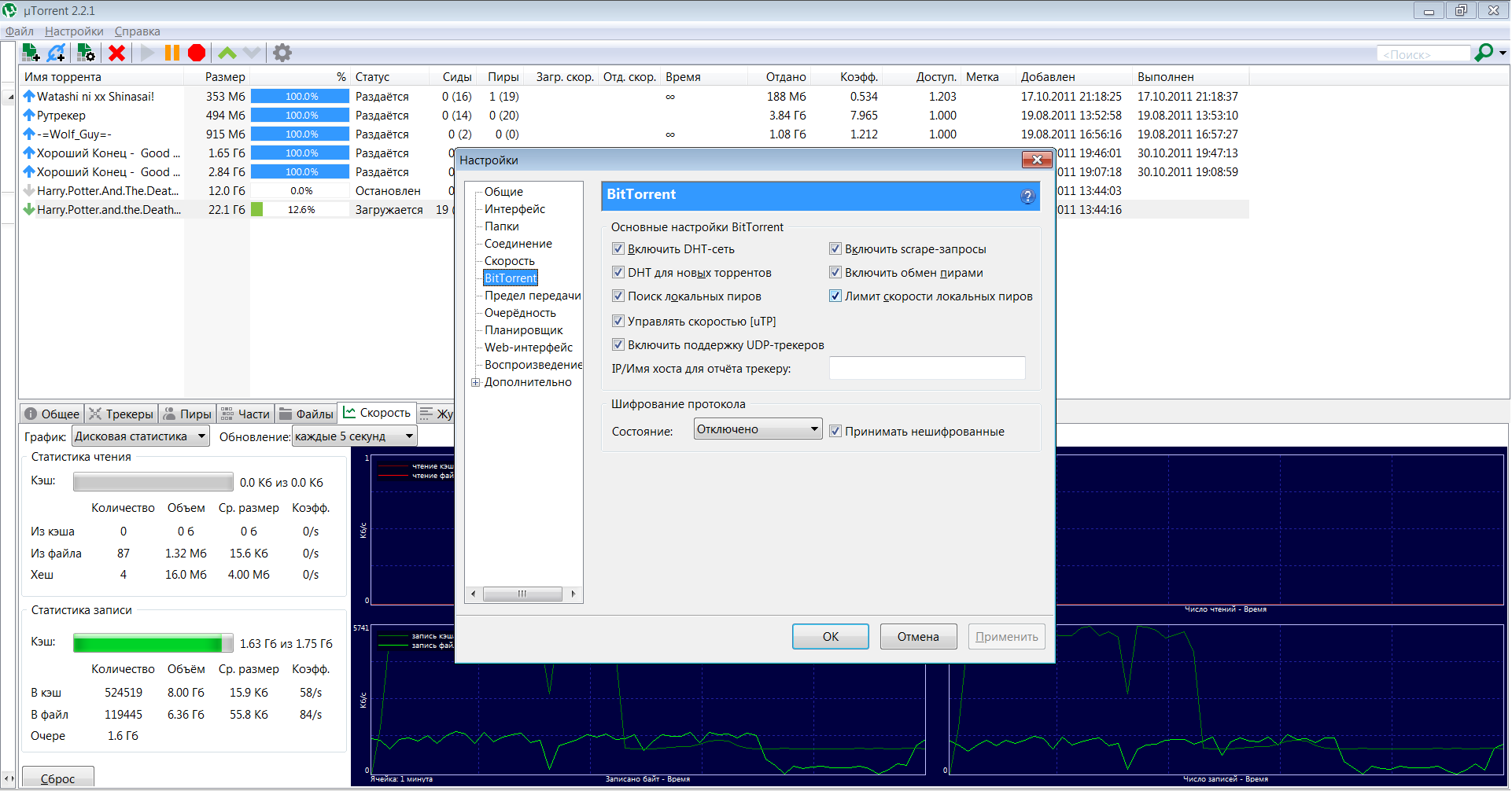1512x791 pixels.
Task: Switch to the Части tab
Action: 245,414
